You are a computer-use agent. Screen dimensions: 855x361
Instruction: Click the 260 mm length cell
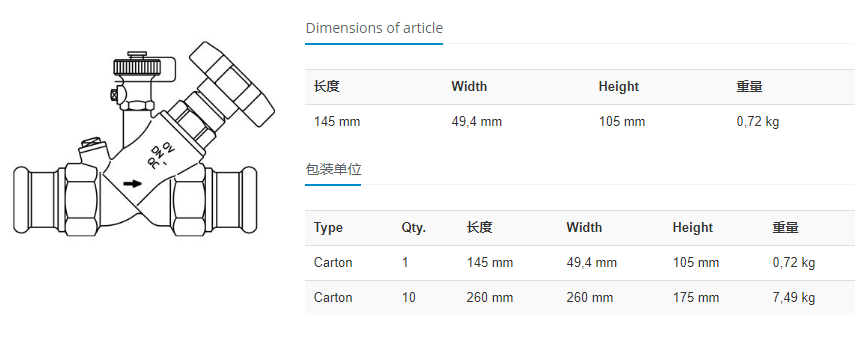pos(490,298)
